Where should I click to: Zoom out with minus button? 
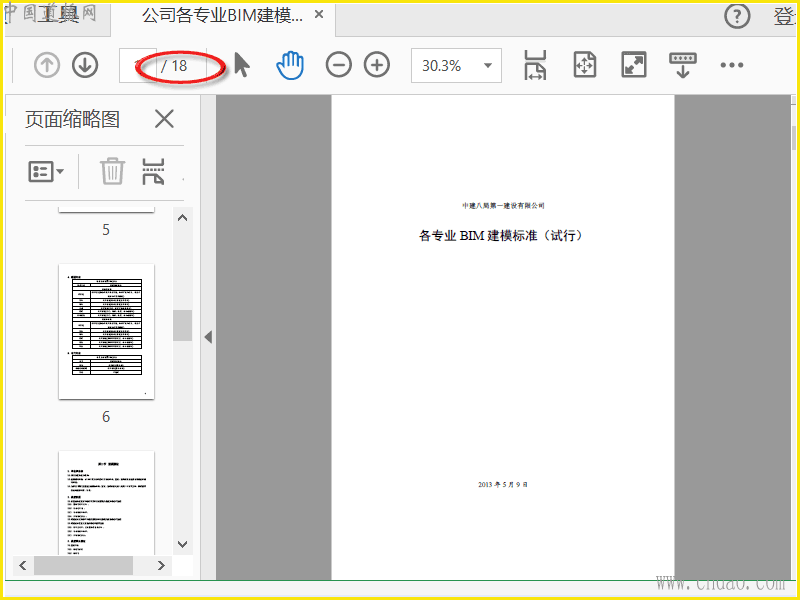pyautogui.click(x=339, y=65)
